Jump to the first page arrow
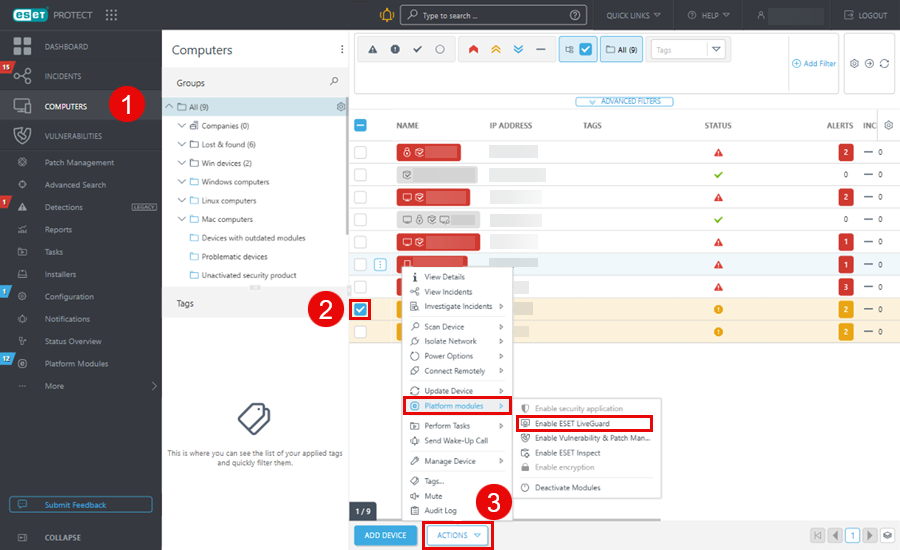 pyautogui.click(x=817, y=535)
